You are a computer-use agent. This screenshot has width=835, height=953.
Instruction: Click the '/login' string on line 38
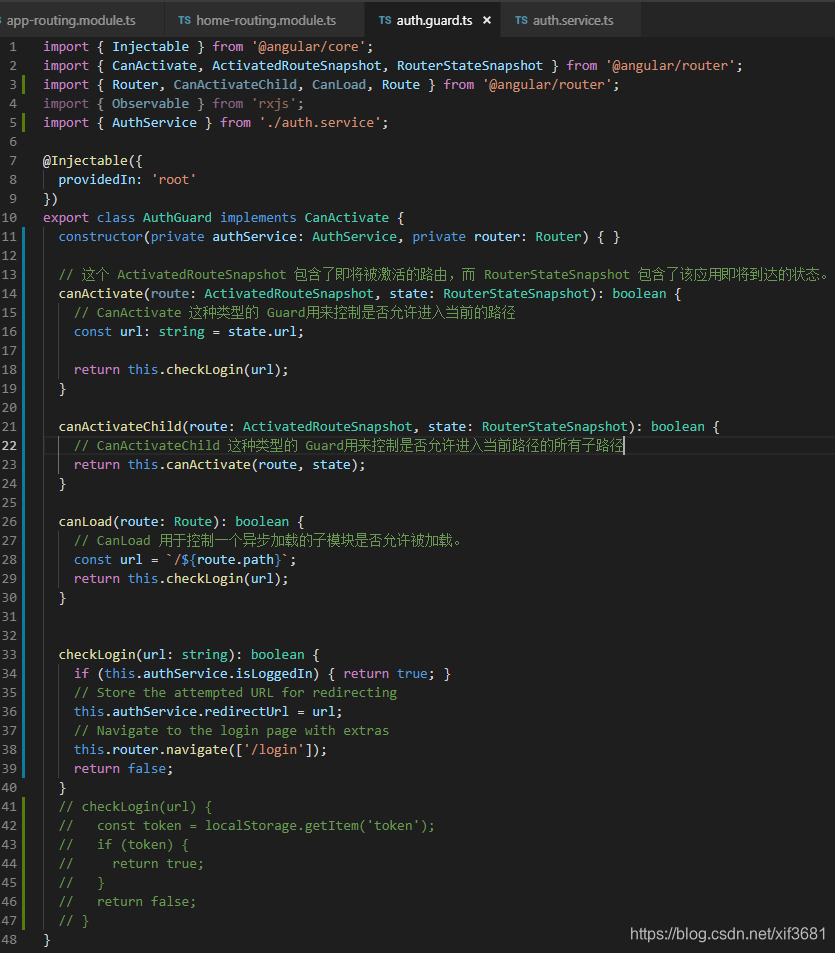(273, 749)
